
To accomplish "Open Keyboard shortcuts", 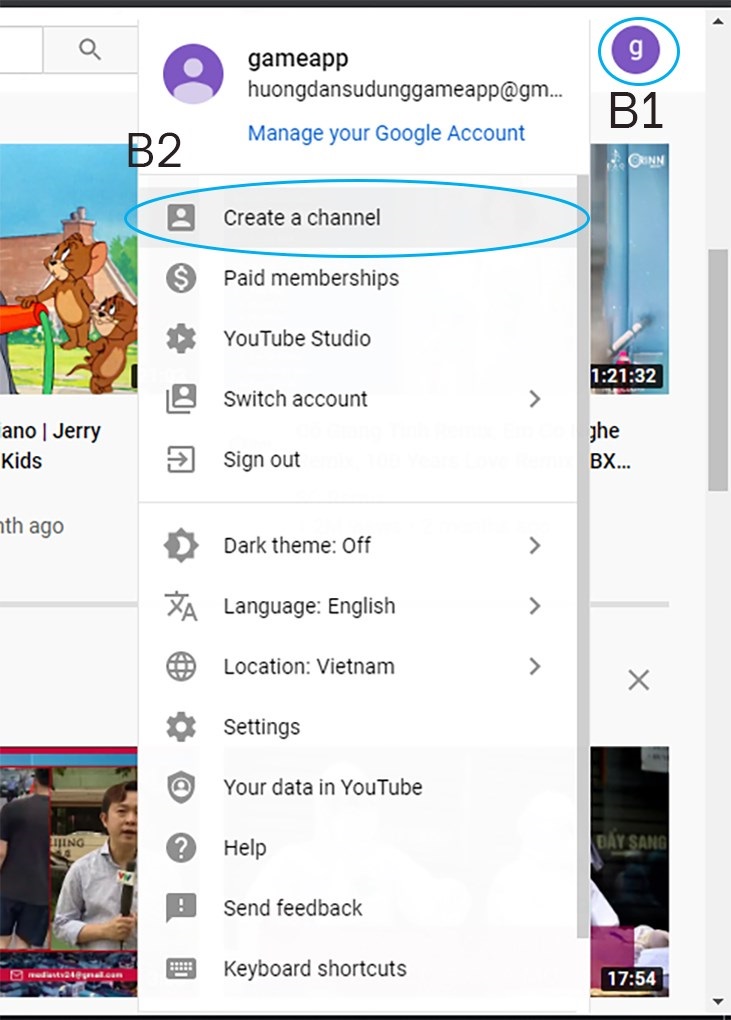I will [358, 969].
